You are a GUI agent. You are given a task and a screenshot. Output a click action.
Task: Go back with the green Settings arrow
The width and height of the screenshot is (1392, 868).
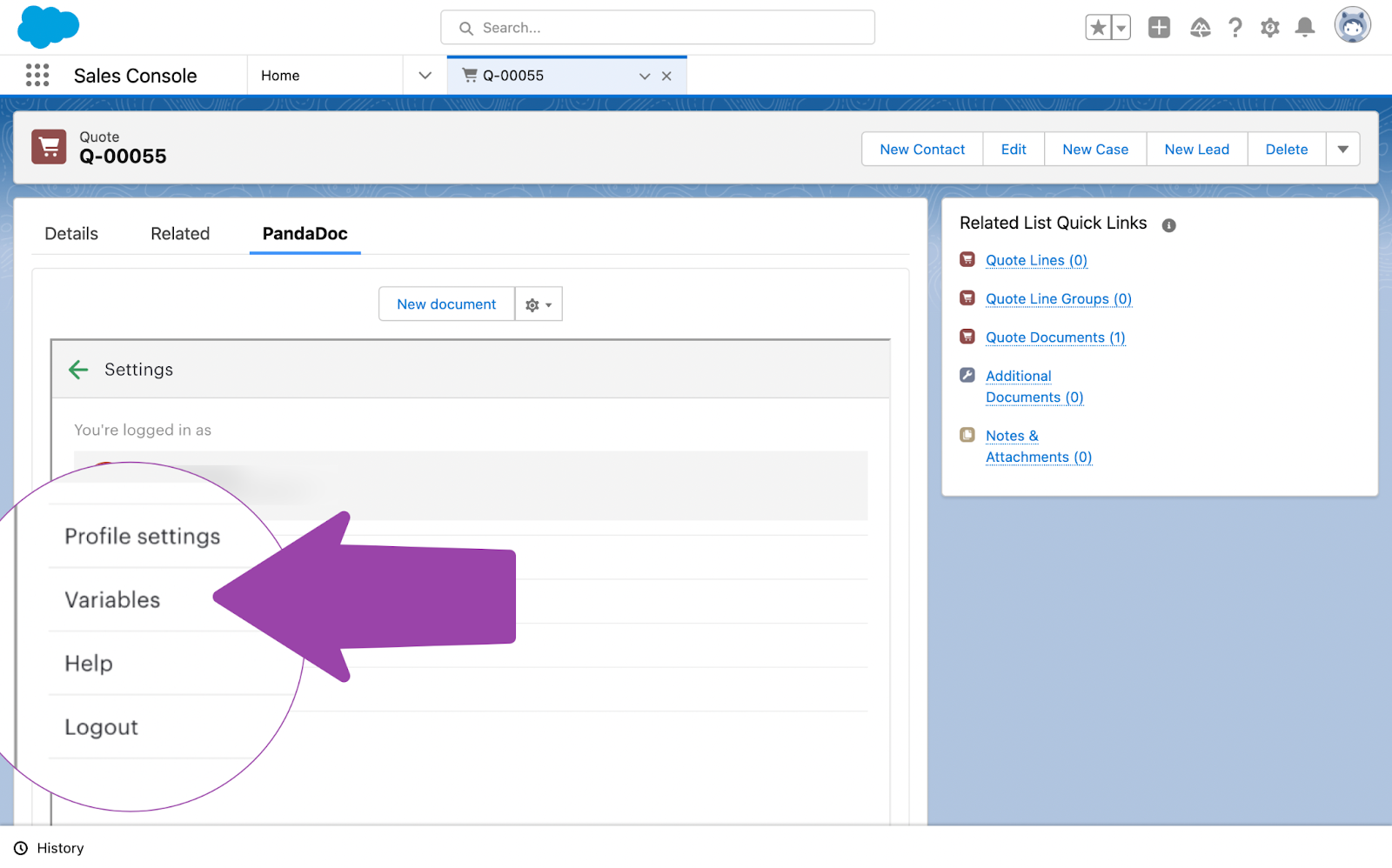(x=78, y=370)
